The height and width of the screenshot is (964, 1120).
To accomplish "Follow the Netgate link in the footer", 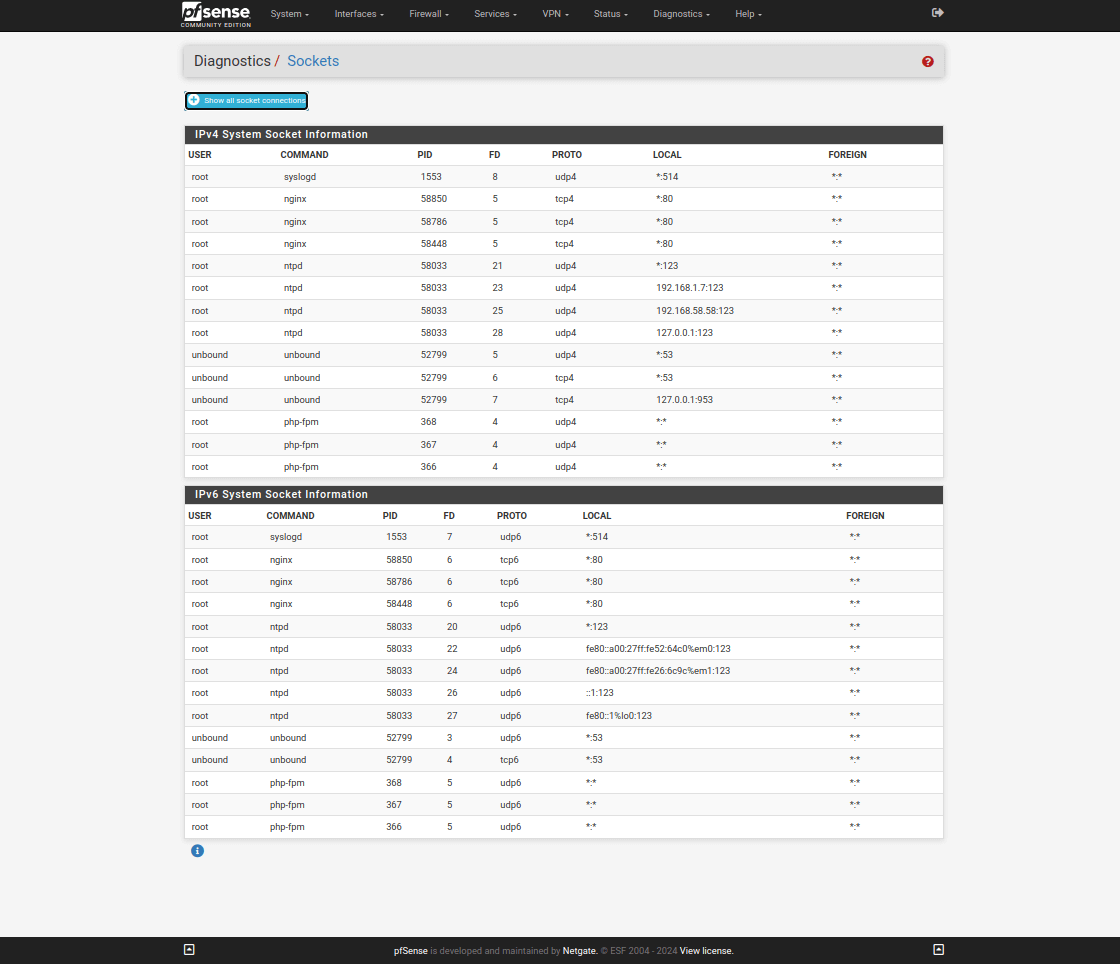I will click(580, 951).
